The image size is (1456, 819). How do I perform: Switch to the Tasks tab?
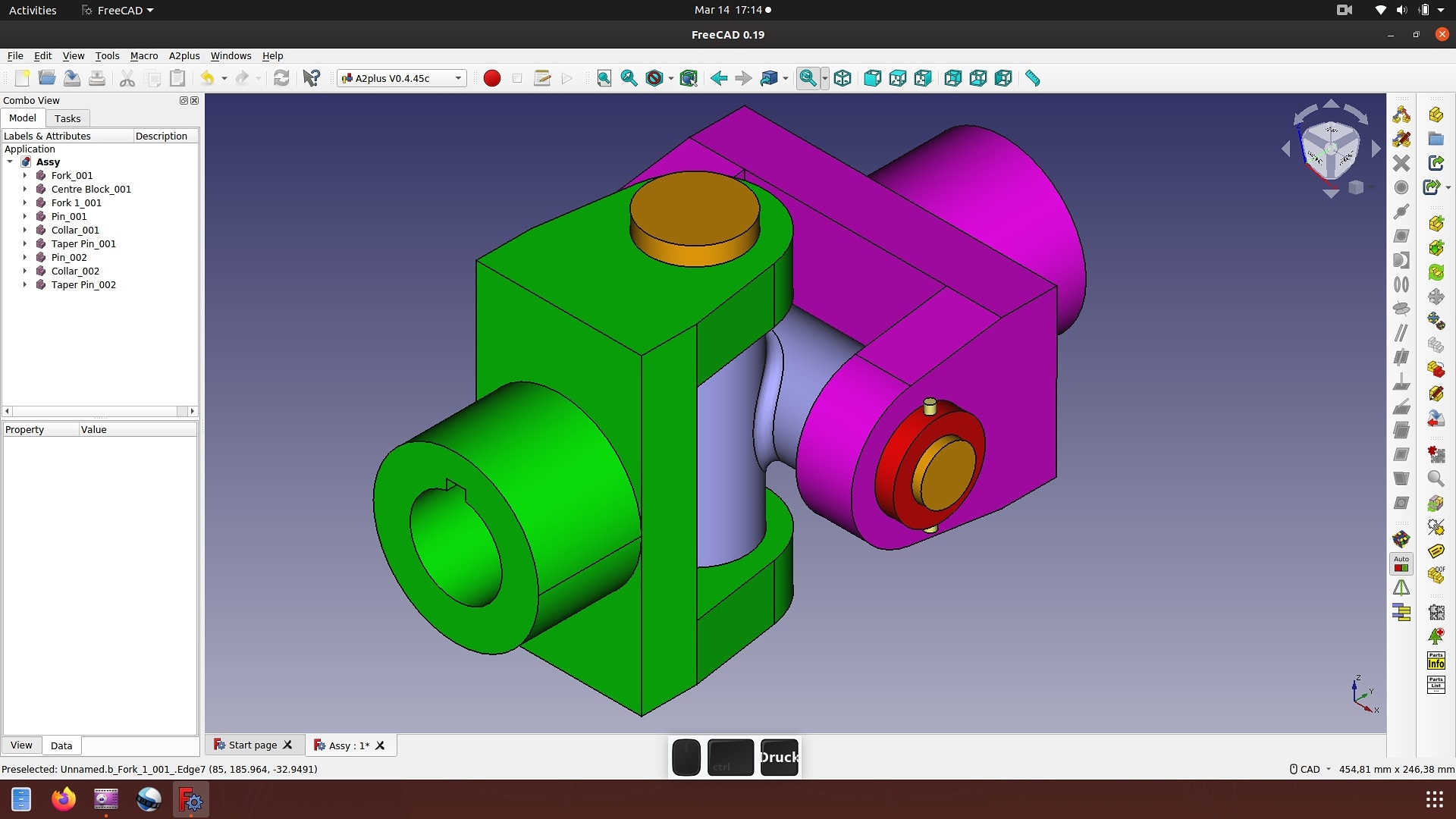(67, 118)
